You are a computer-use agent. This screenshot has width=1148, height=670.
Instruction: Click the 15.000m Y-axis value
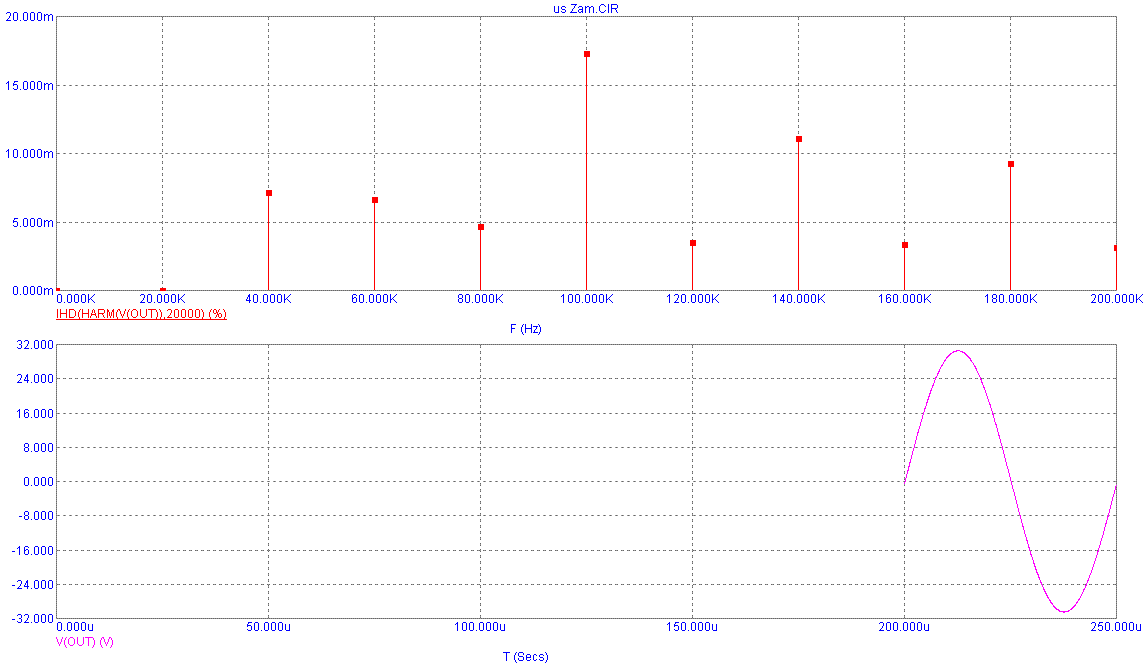pyautogui.click(x=29, y=86)
